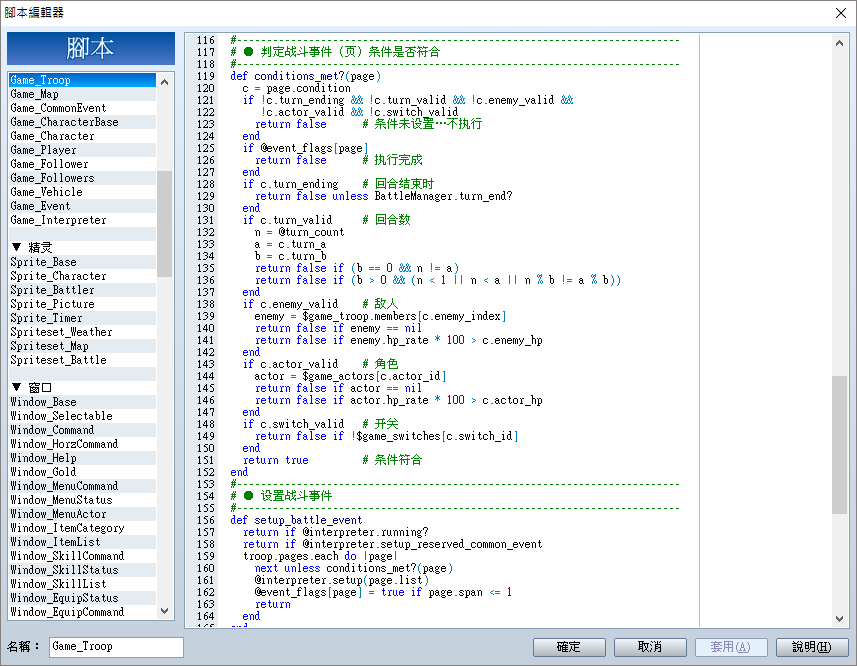This screenshot has width=857, height=666.
Task: Open the Window_MenuCommand script
Action: coord(82,486)
